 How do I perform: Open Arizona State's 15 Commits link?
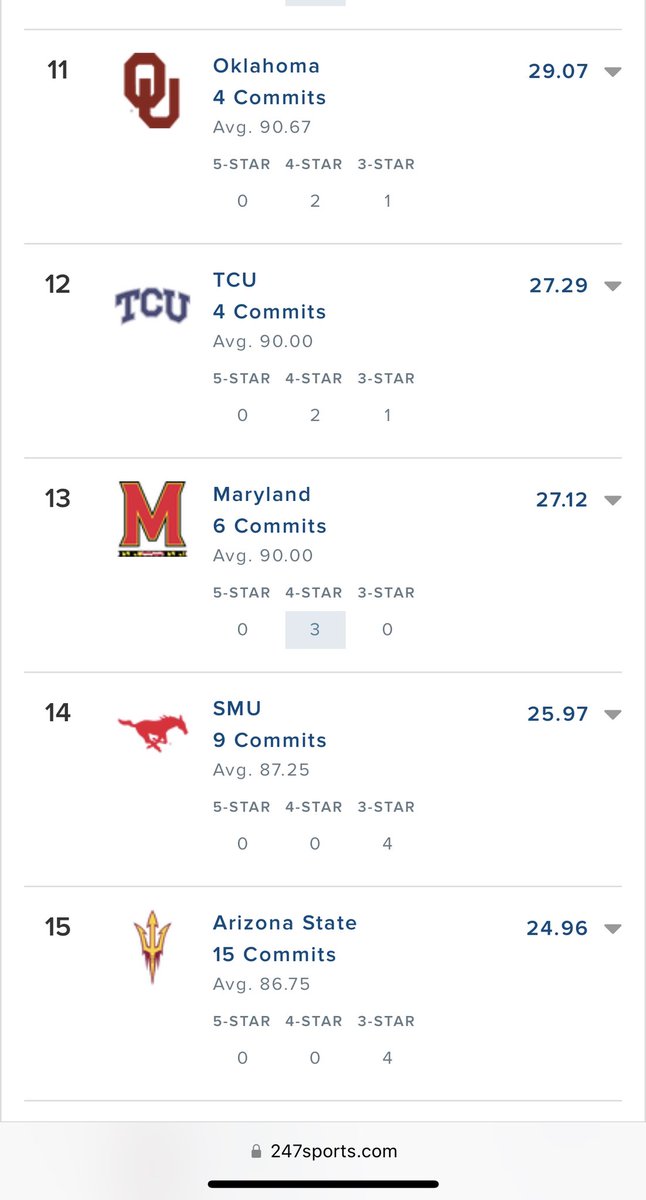pos(275,954)
